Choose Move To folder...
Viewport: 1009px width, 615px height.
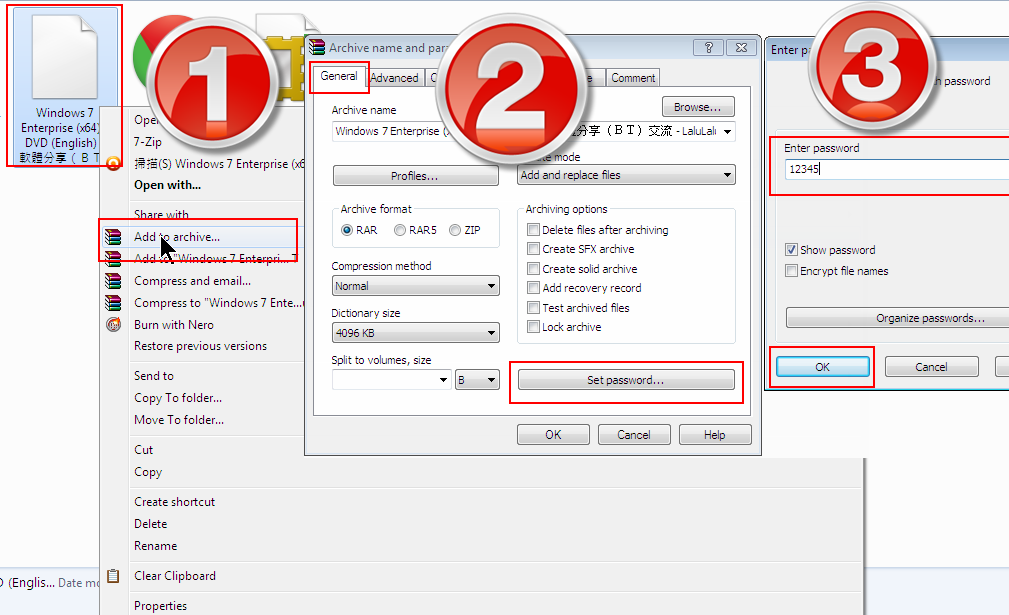click(x=179, y=420)
